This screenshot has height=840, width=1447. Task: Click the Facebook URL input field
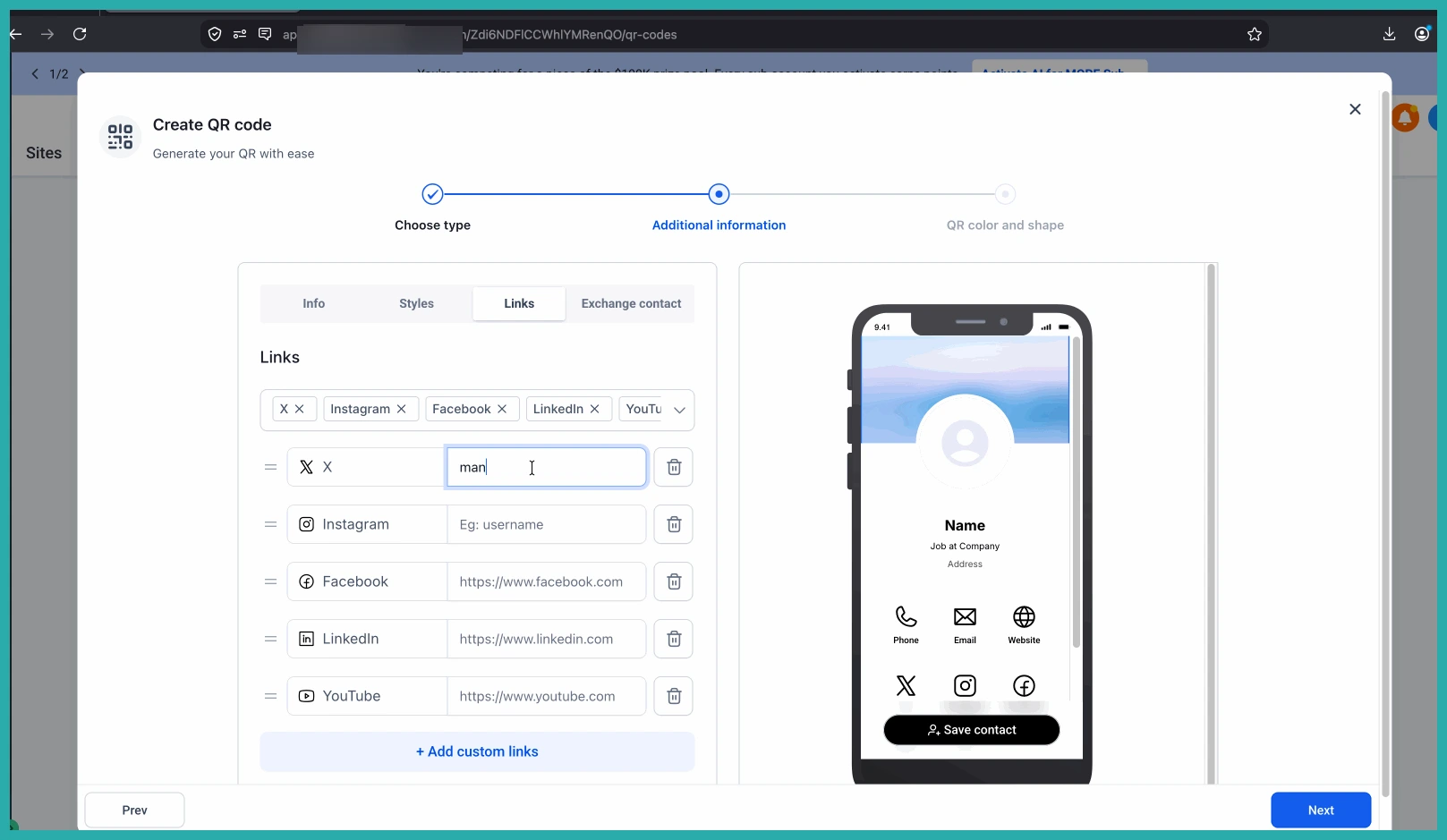click(x=547, y=581)
